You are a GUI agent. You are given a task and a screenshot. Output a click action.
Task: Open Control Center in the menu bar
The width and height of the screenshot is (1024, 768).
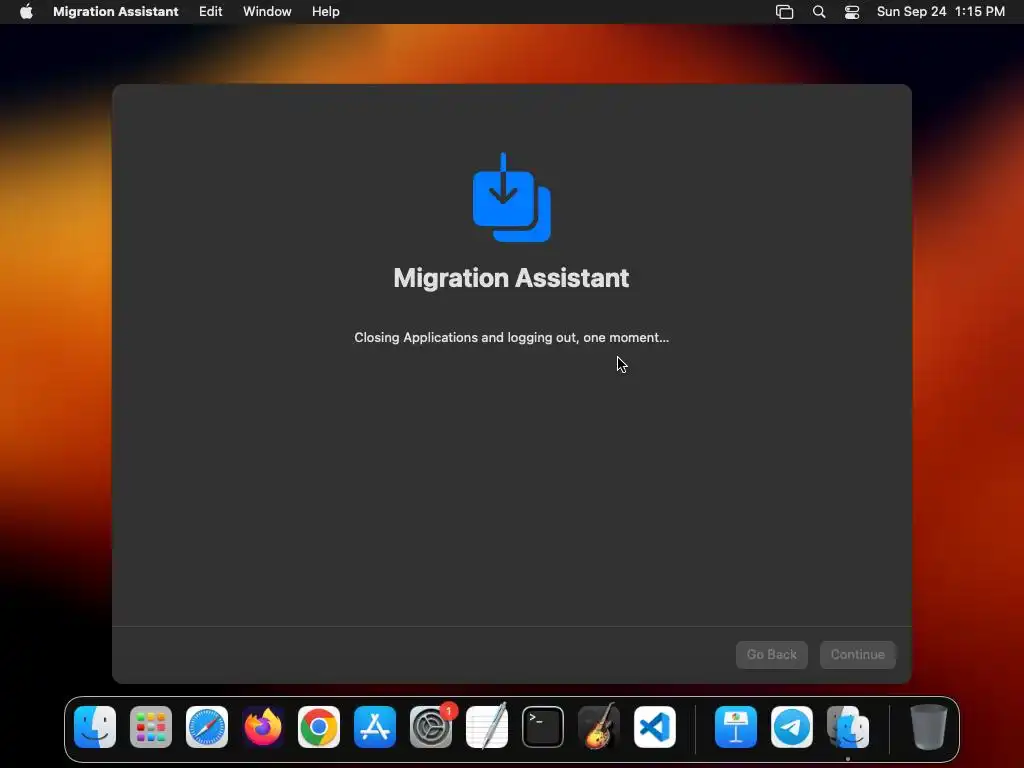tap(852, 11)
